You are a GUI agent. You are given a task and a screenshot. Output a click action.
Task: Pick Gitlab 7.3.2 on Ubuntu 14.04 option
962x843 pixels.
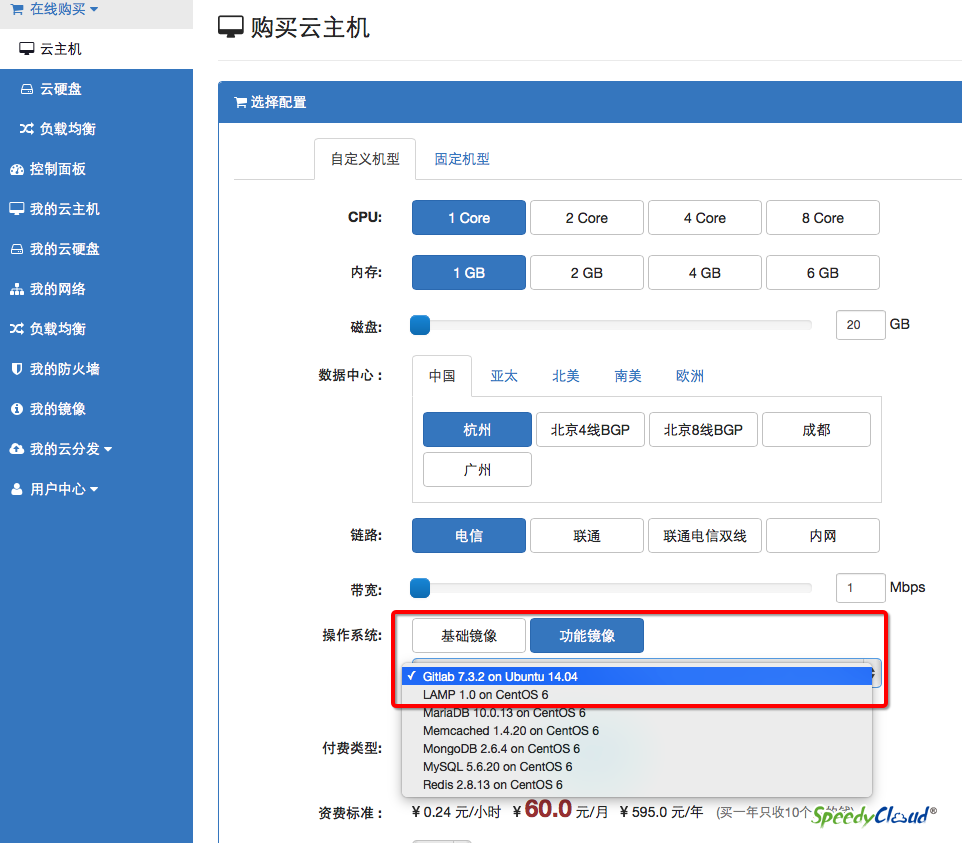coord(637,676)
